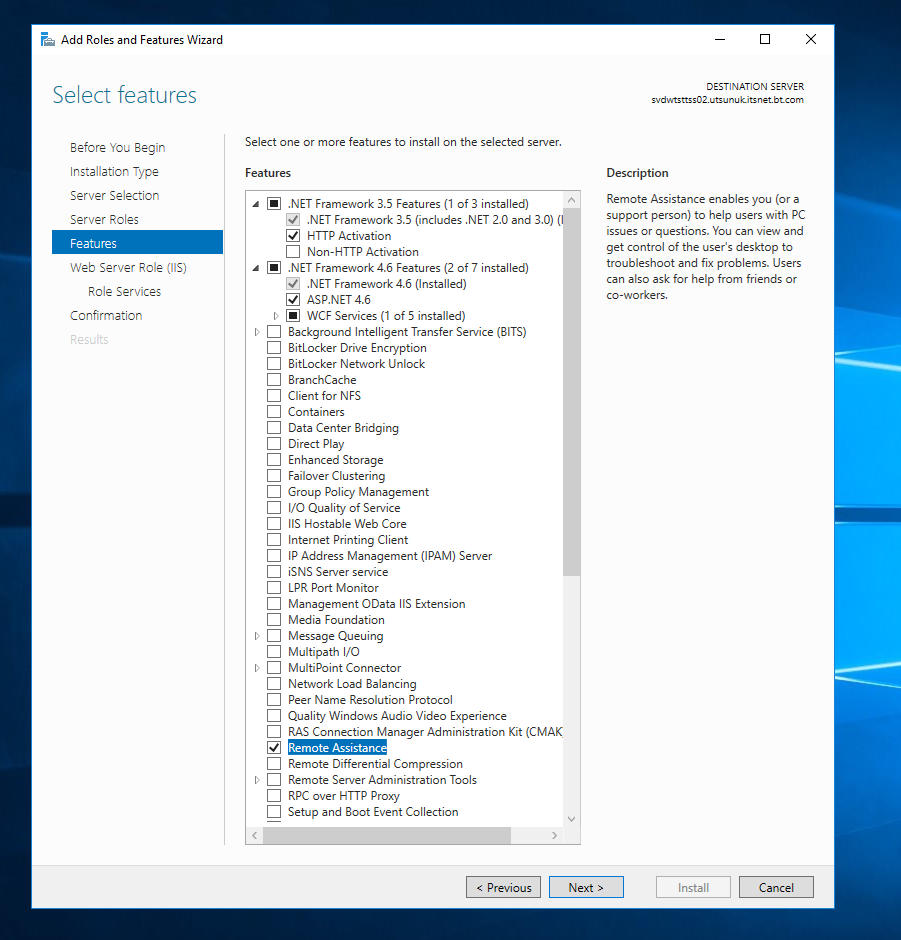Tick the Failover Clustering checkbox
Image resolution: width=901 pixels, height=940 pixels.
point(274,476)
